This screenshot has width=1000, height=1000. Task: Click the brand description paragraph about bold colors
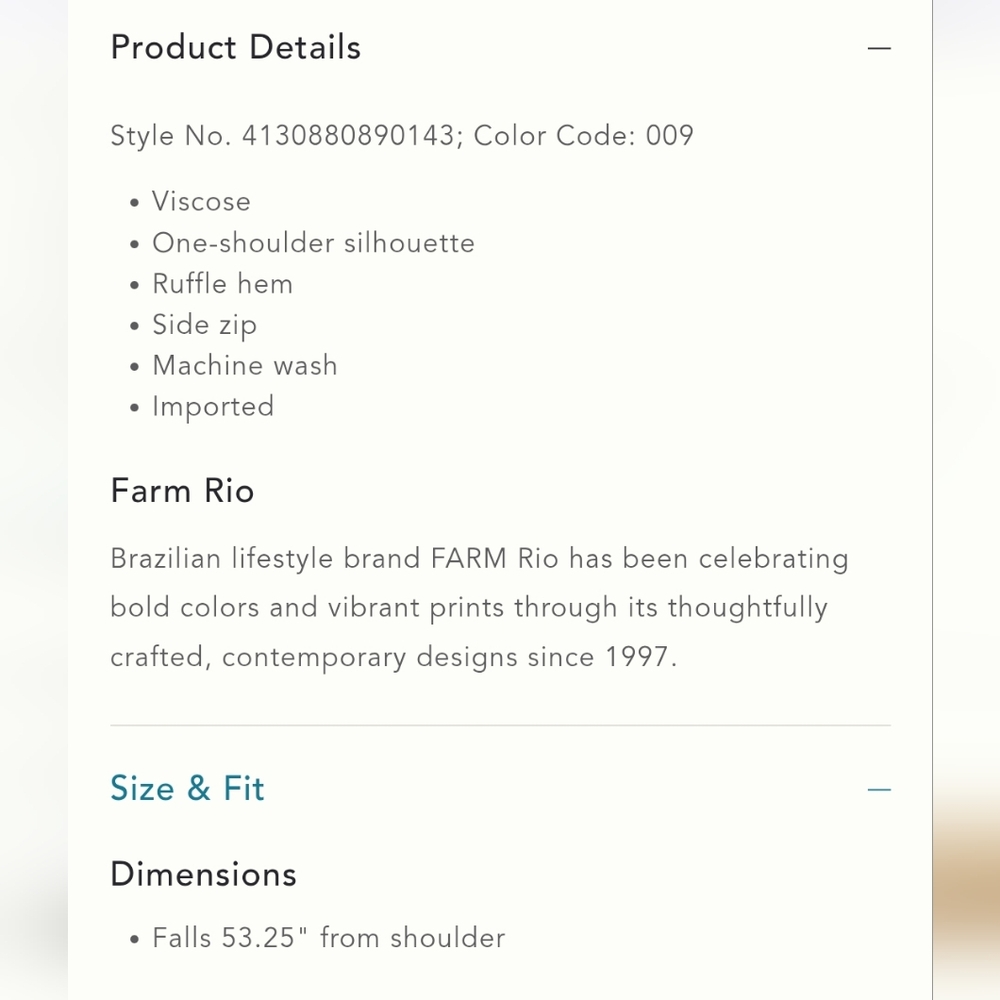pyautogui.click(x=468, y=607)
